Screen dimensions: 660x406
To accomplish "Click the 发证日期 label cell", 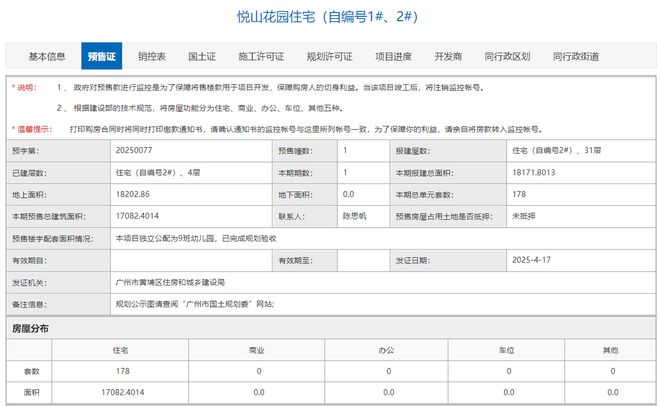I will coord(448,260).
